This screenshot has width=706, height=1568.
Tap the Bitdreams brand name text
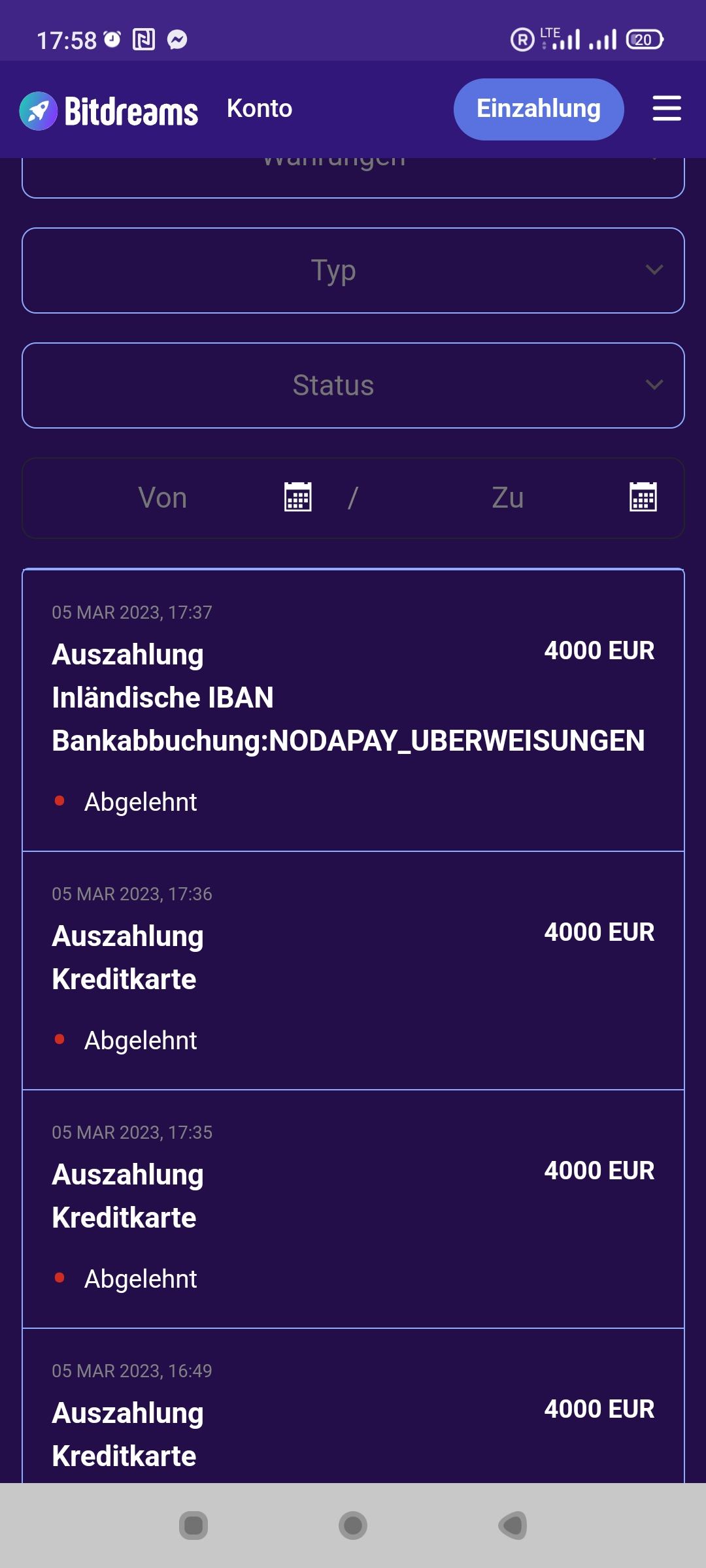[x=131, y=112]
